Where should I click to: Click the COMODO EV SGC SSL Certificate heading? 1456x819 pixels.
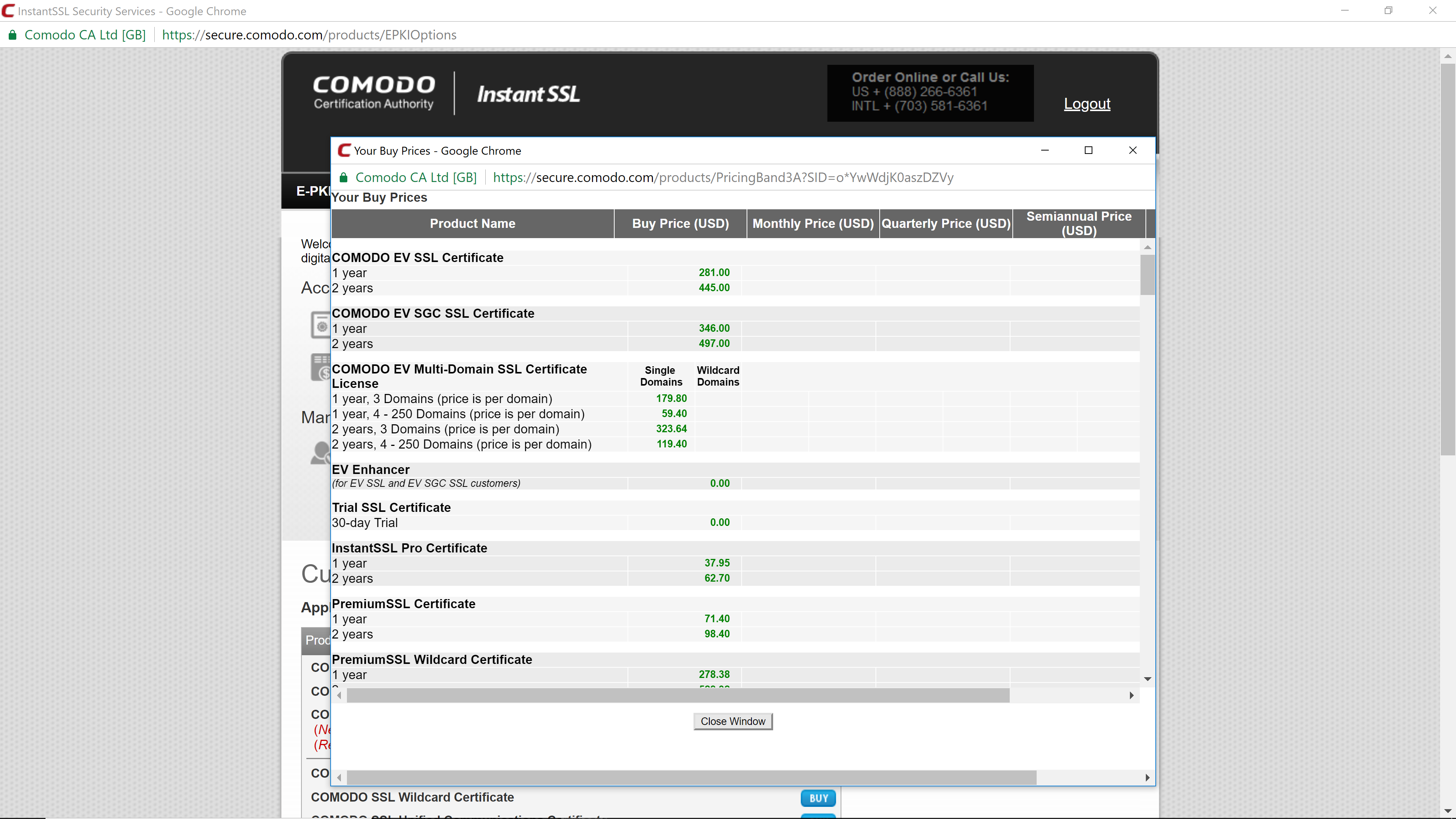point(432,314)
